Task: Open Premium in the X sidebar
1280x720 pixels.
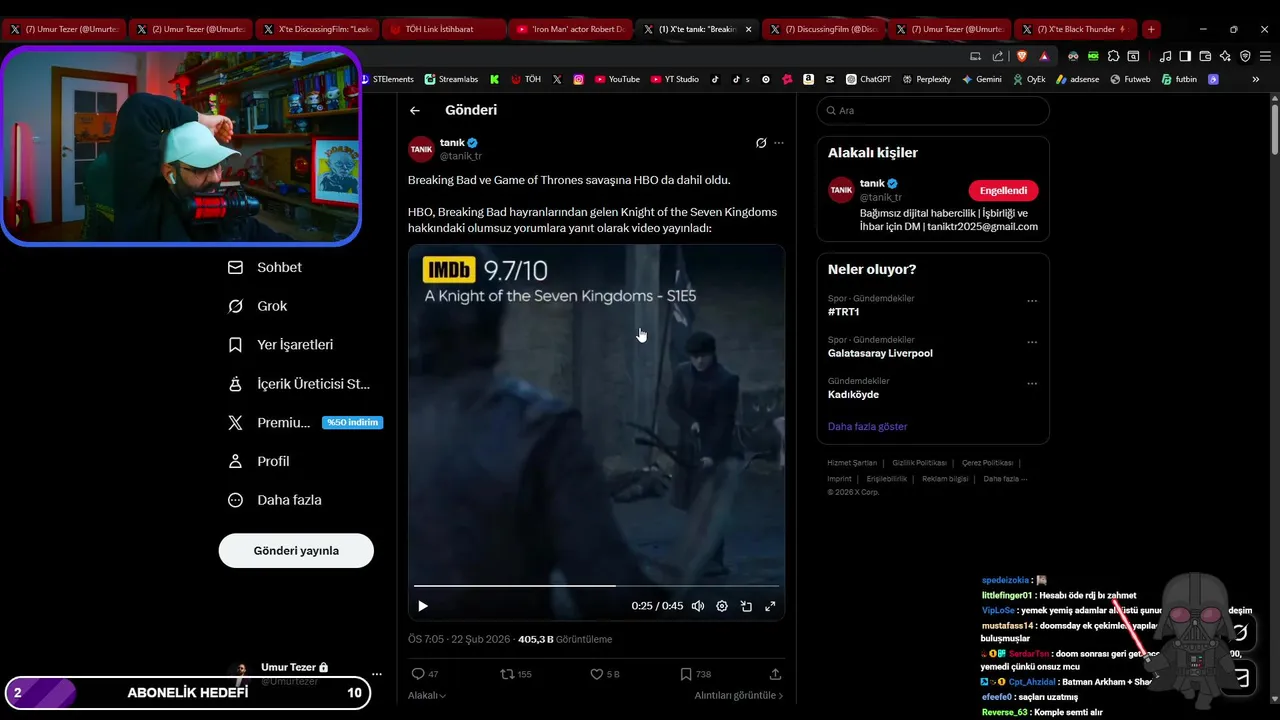Action: (304, 423)
